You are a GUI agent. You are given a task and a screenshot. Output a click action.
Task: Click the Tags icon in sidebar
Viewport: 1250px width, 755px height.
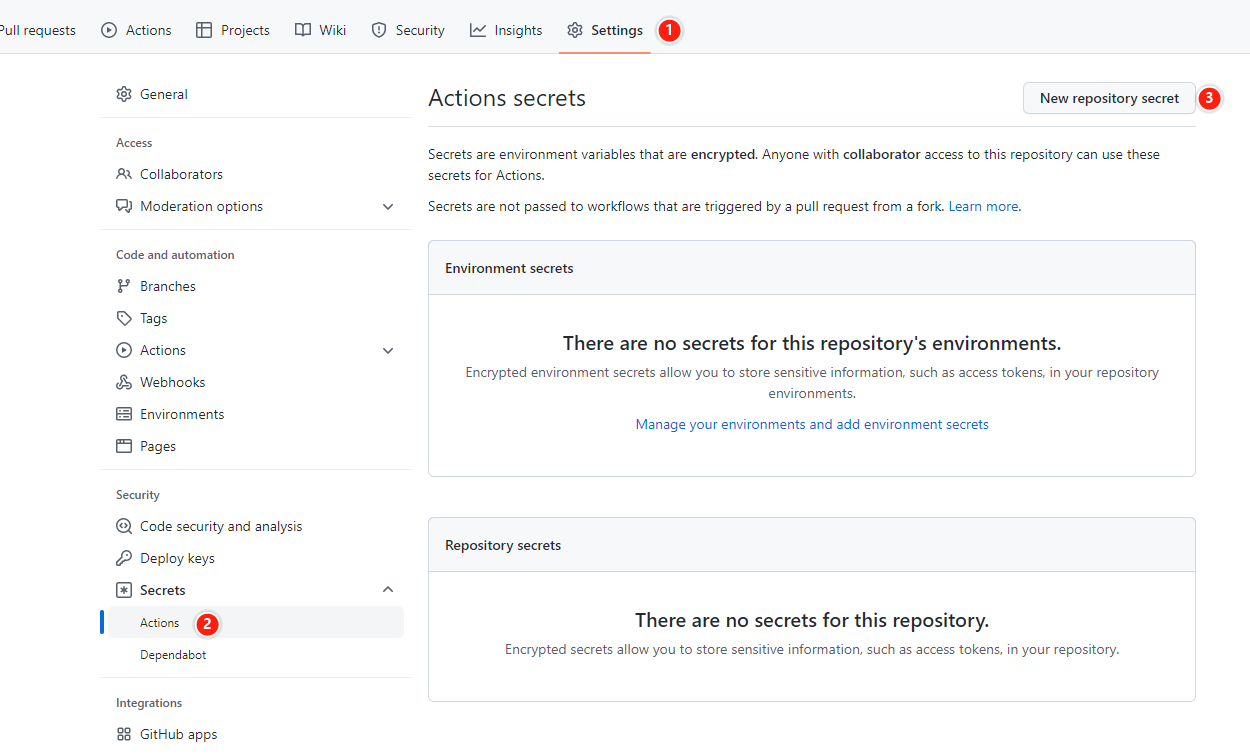(124, 318)
